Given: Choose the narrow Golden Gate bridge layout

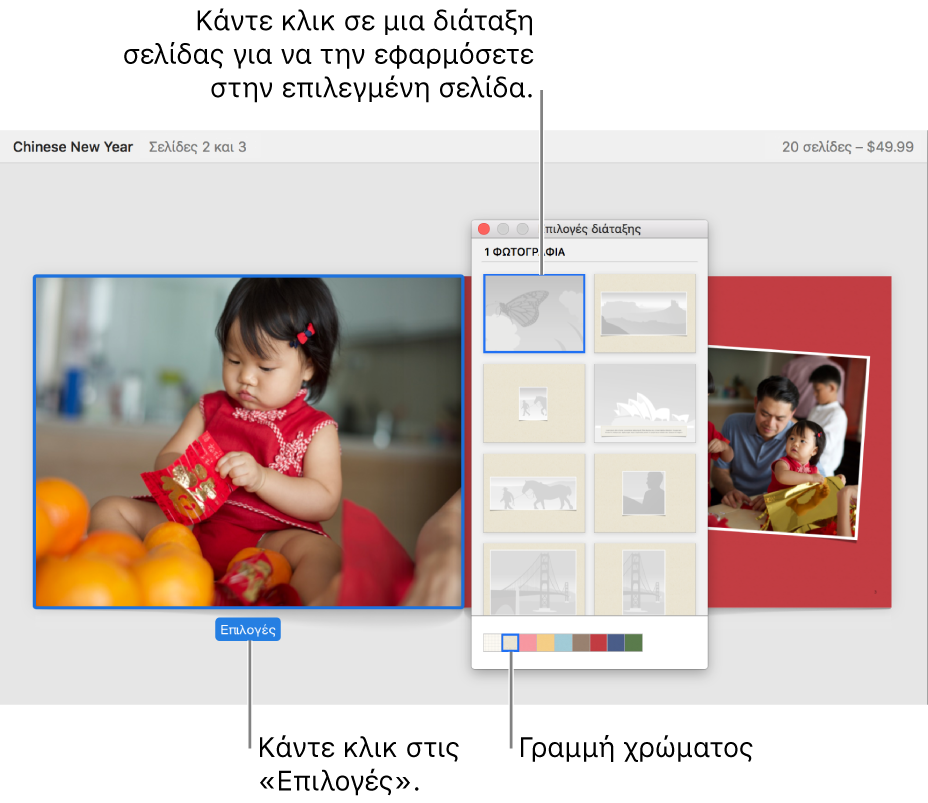Looking at the screenshot, I should pos(645,579).
